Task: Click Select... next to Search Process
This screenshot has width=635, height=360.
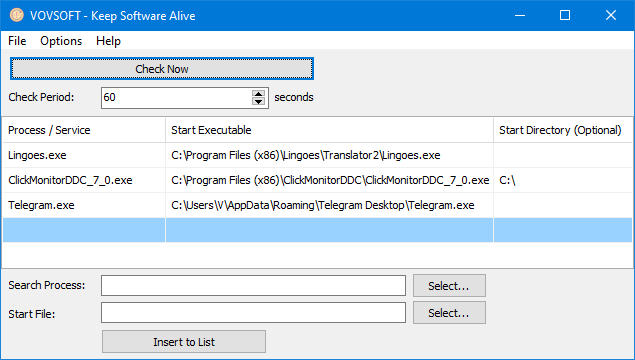Action: click(449, 285)
